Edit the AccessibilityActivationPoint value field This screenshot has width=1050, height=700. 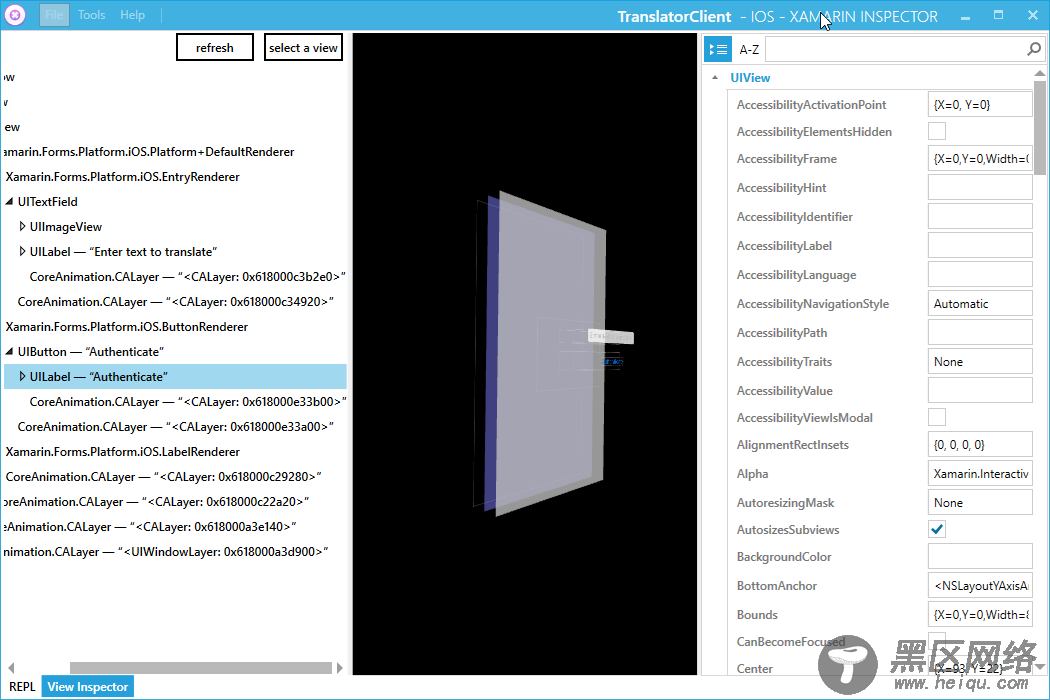coord(980,104)
